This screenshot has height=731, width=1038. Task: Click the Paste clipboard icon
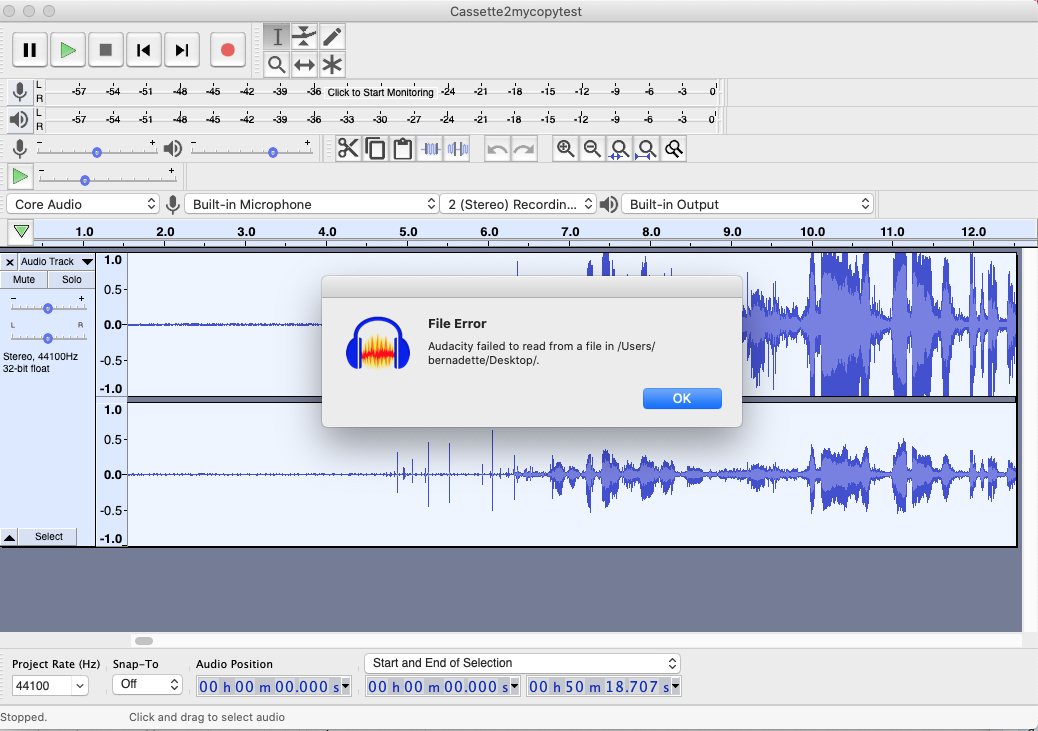coord(402,149)
